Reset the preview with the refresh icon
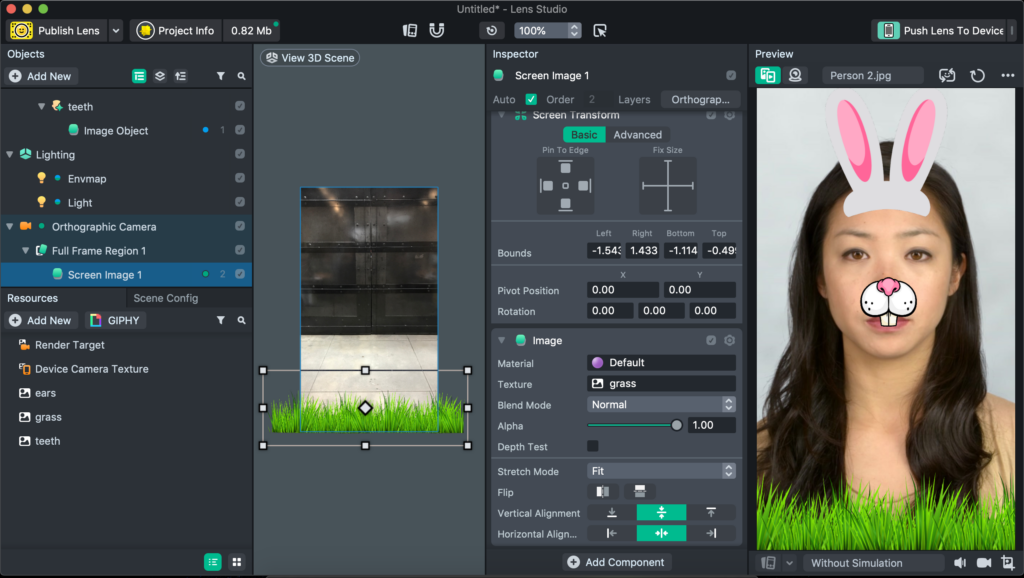 pyautogui.click(x=977, y=76)
